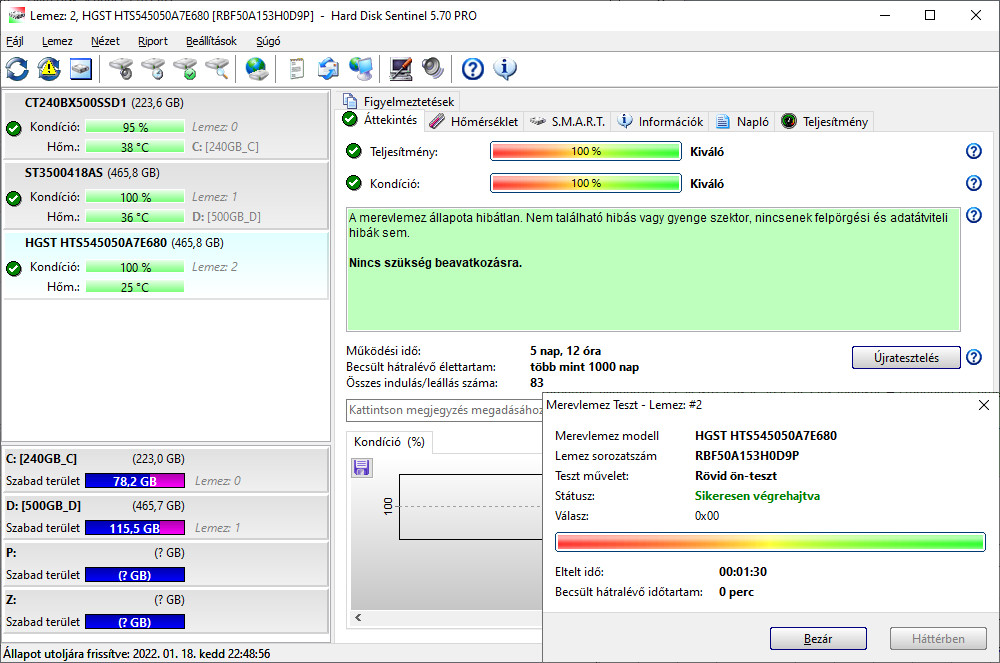This screenshot has height=663, width=1000.
Task: Select the ST3500418AS disk entry
Action: (166, 195)
